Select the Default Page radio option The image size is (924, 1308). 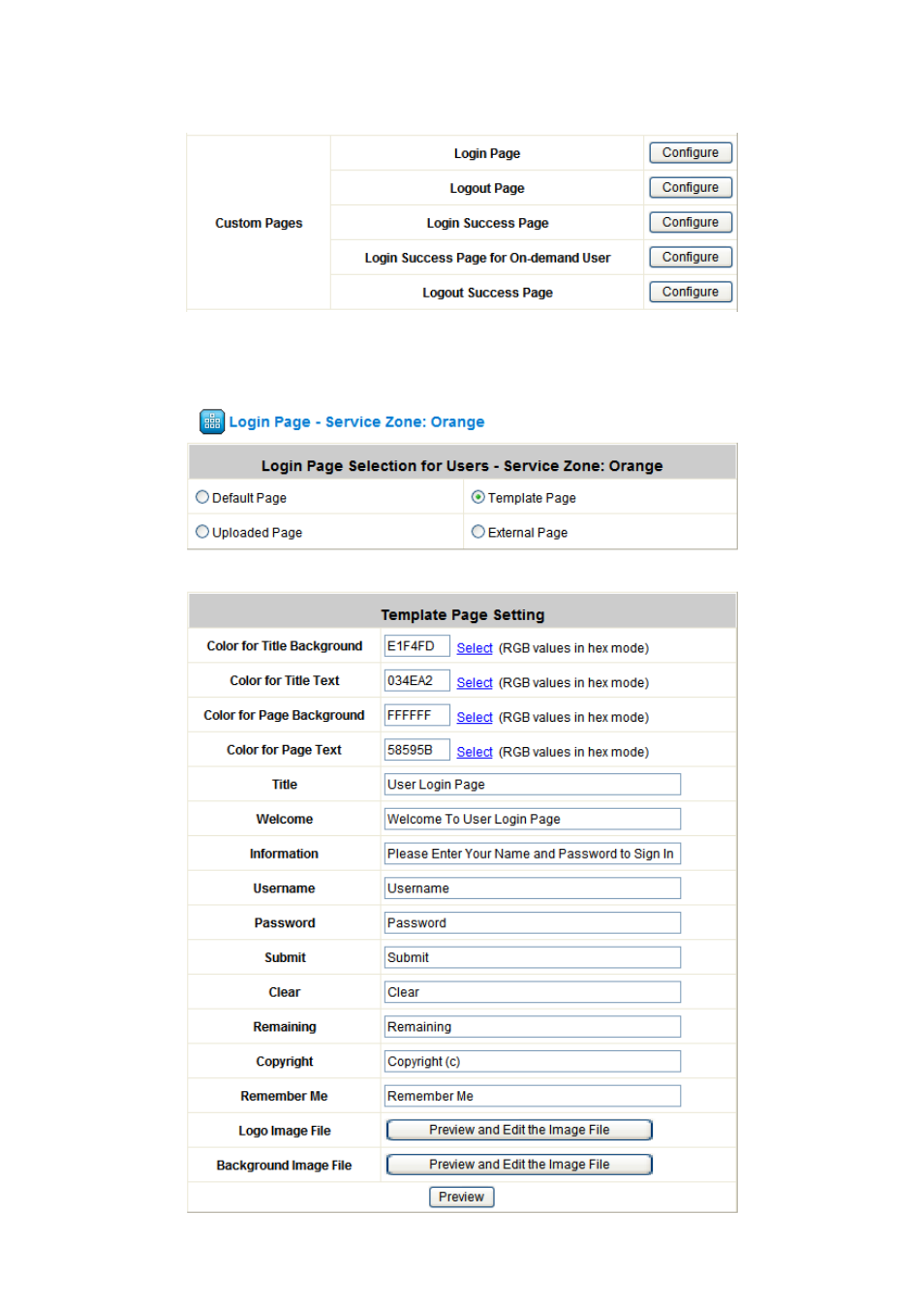[202, 497]
